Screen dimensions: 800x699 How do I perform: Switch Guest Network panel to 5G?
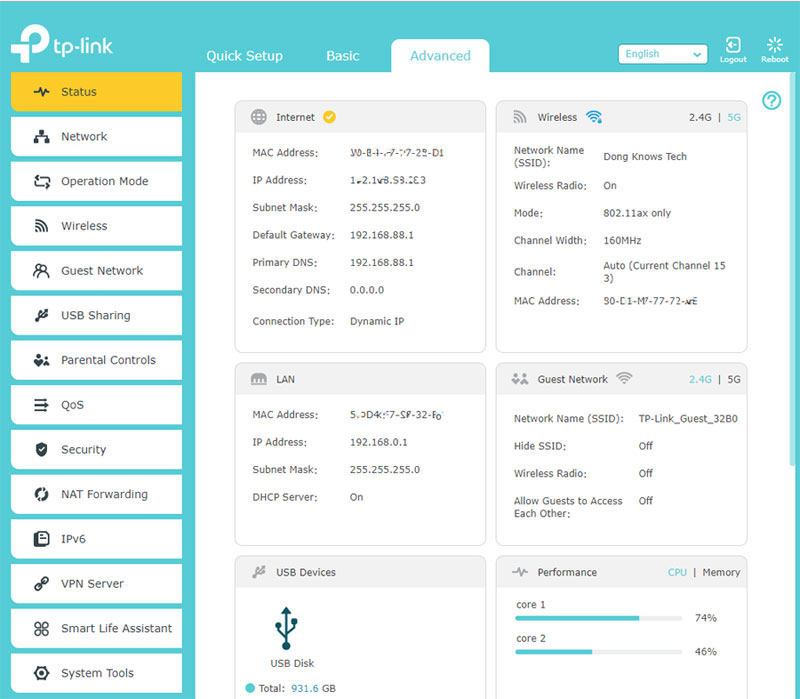click(x=734, y=379)
